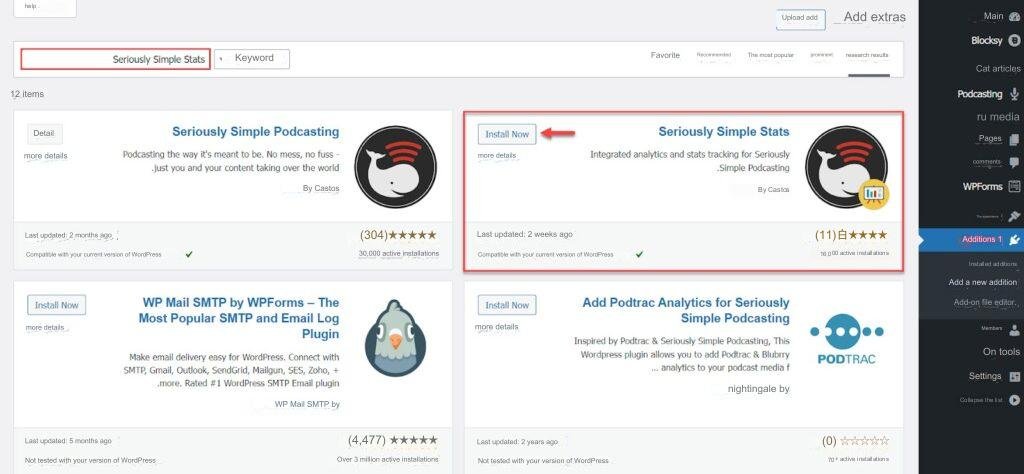Click the help button at top
1024x474 pixels.
(x=45, y=7)
